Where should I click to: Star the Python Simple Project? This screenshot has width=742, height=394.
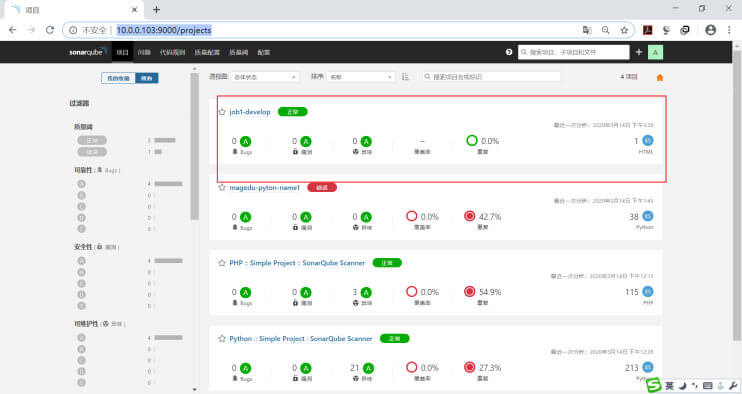pyautogui.click(x=222, y=339)
